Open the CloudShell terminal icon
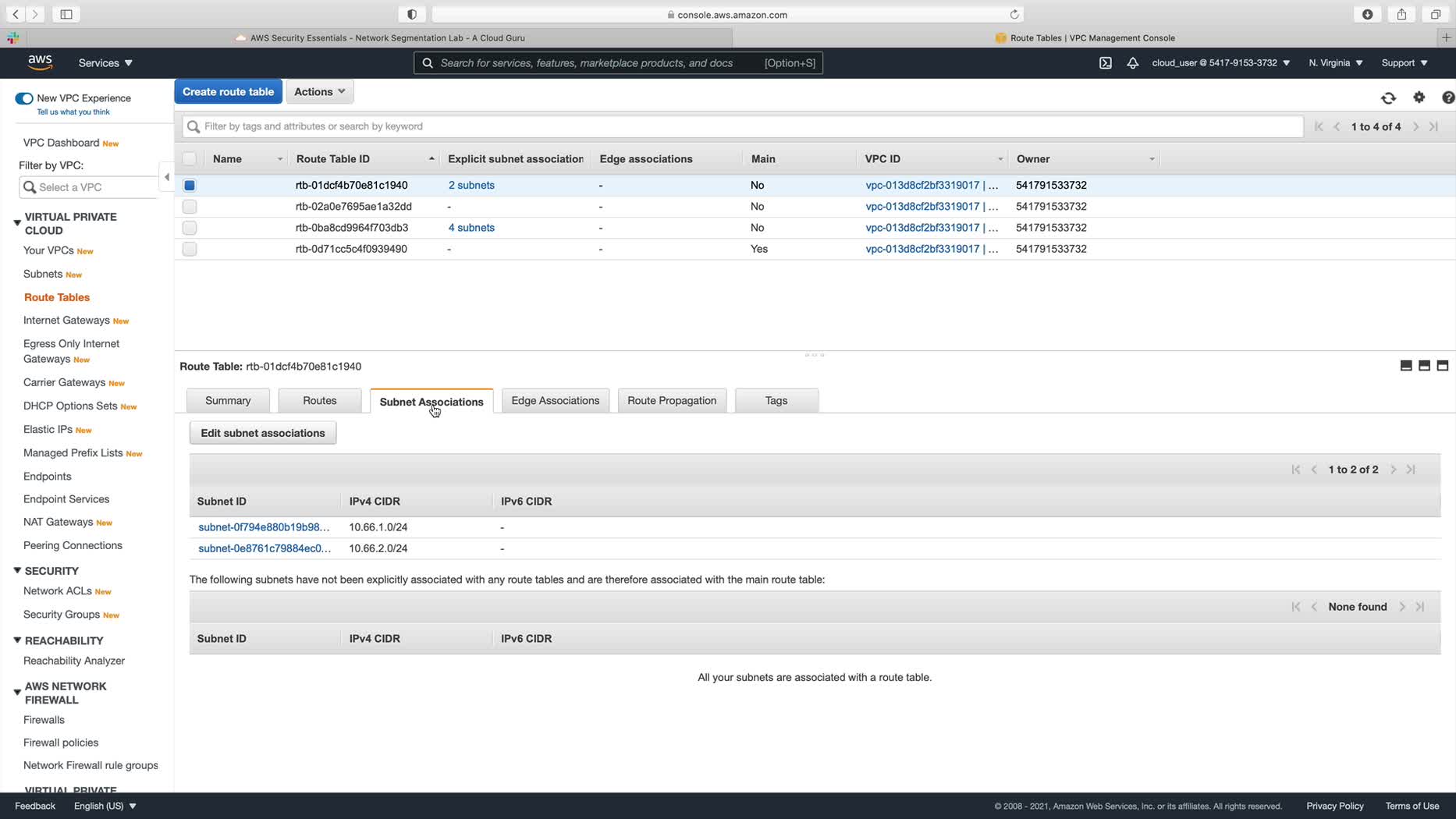Screen dimensions: 1456x819 [x=1106, y=63]
